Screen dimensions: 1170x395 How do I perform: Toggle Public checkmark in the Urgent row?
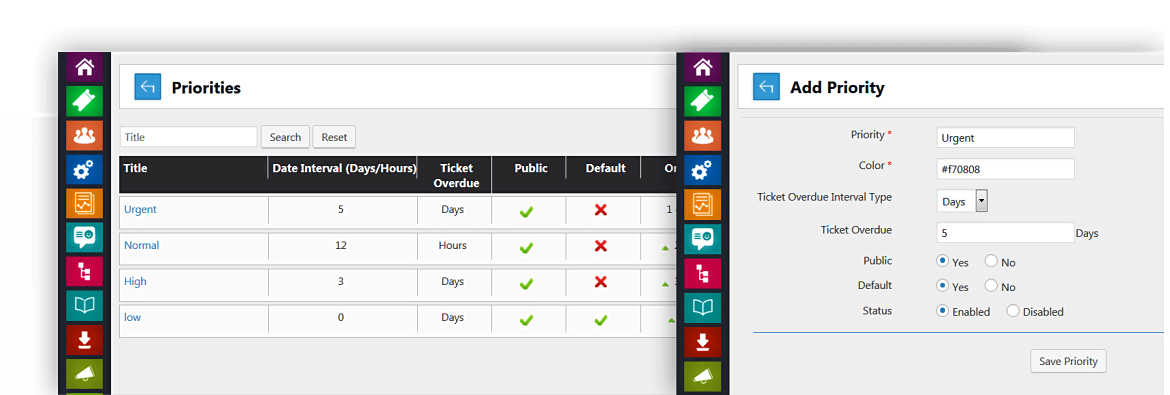click(x=526, y=212)
